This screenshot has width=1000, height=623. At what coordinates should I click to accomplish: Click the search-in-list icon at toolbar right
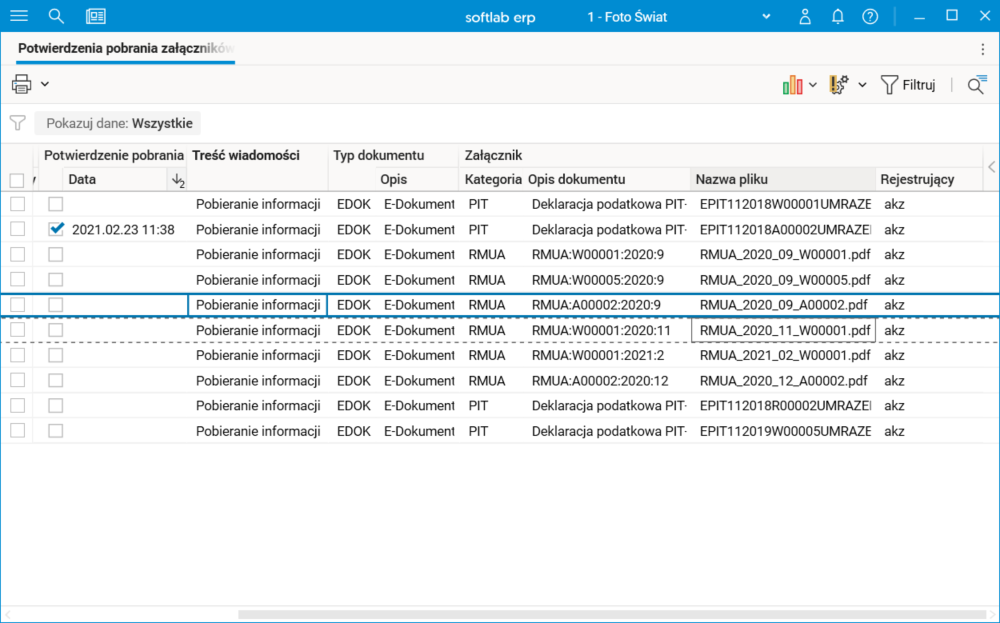[976, 84]
